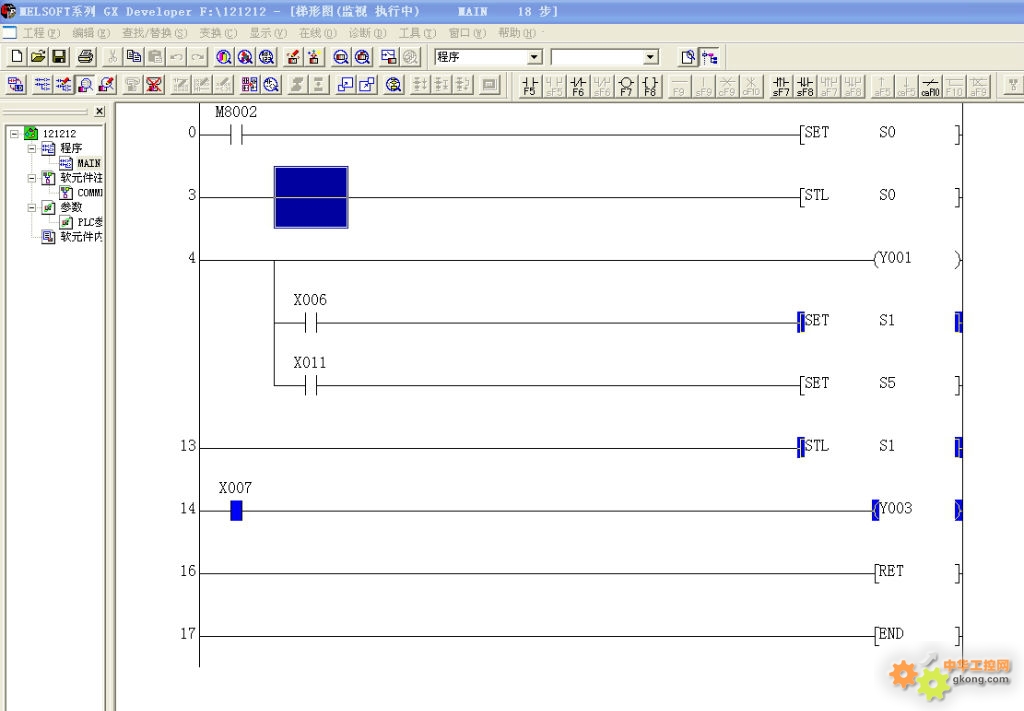Click the device batch monitor grid icon
Viewport: 1024px width, 711px height.
249,85
